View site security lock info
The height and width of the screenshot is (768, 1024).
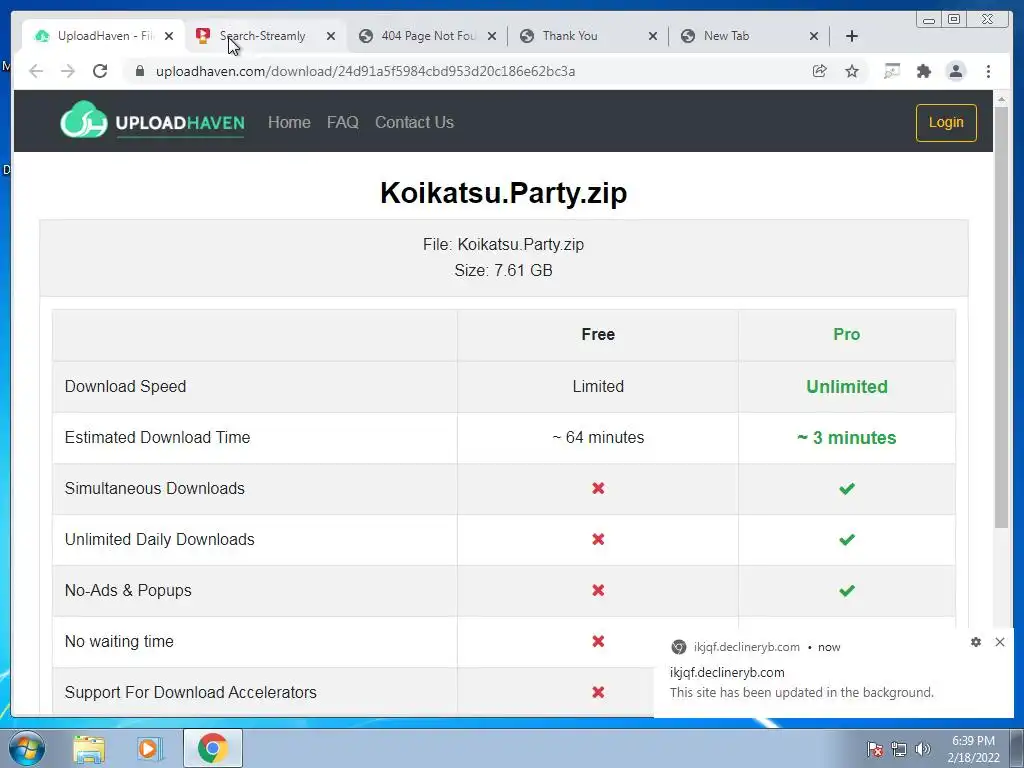click(139, 71)
